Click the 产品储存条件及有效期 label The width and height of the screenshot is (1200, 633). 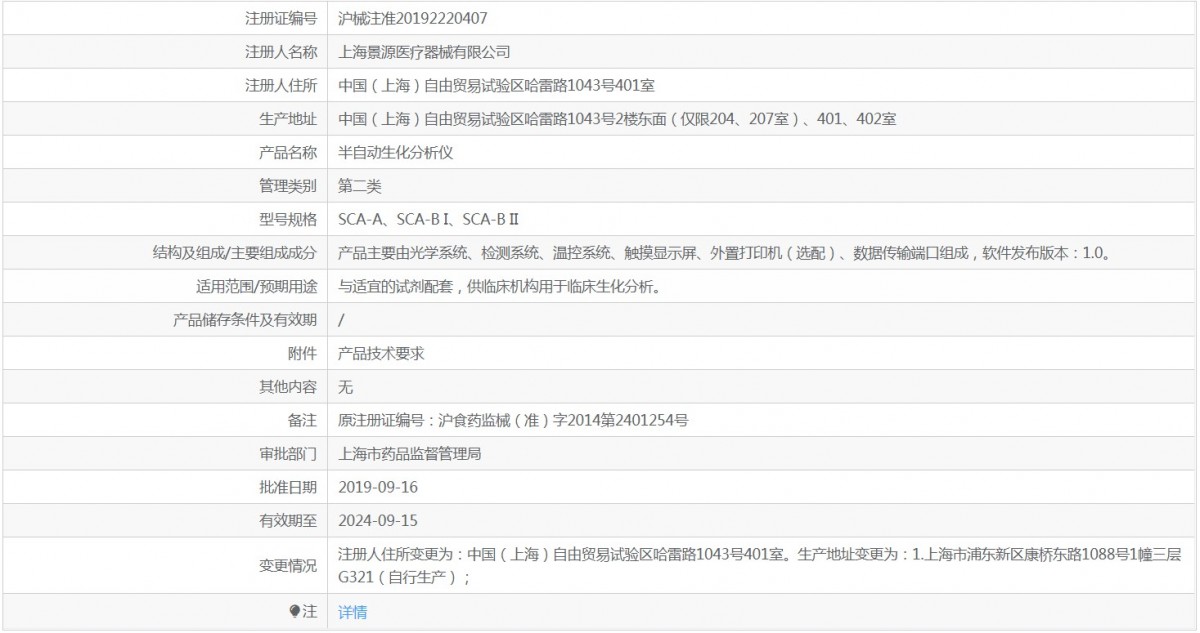(245, 320)
